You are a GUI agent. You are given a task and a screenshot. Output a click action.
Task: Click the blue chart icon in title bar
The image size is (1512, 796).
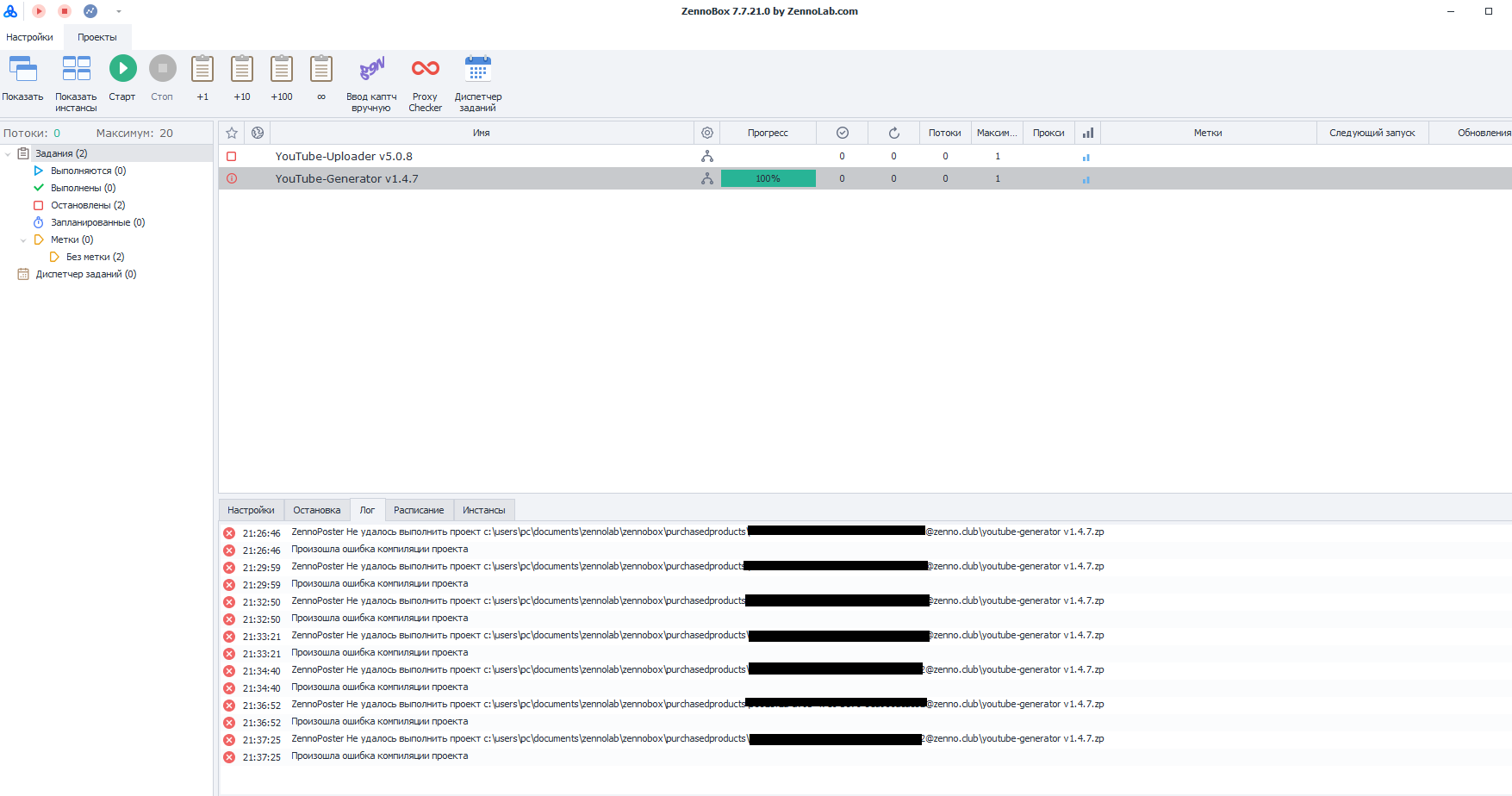(x=90, y=11)
